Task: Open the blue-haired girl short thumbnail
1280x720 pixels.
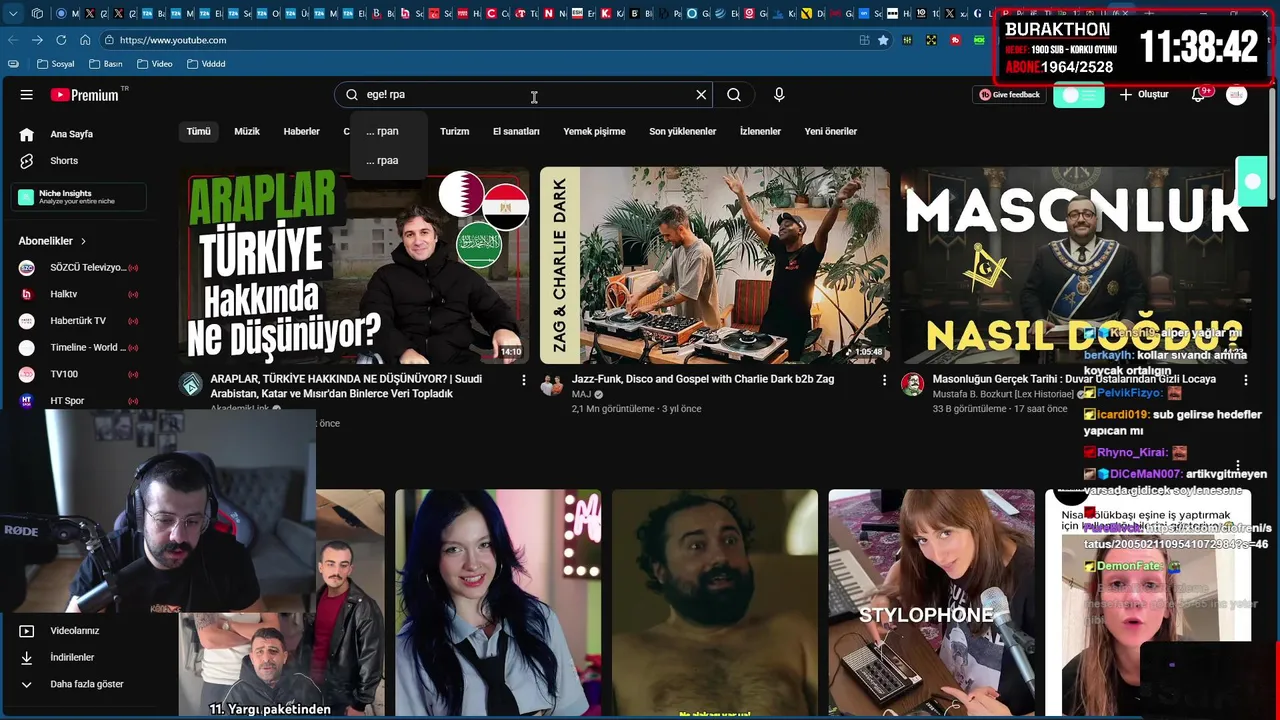Action: [x=498, y=602]
